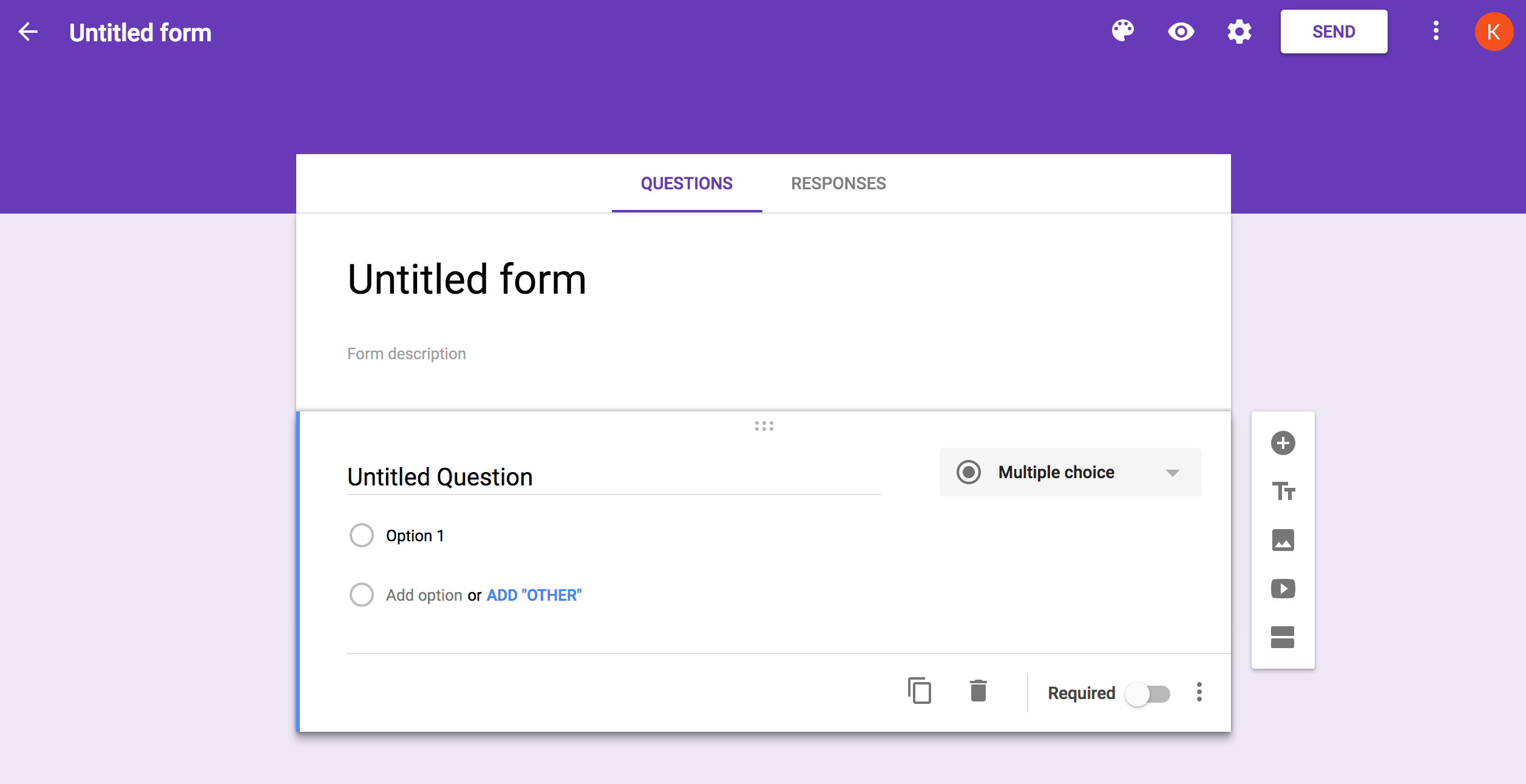Select the Questions tab
This screenshot has width=1526, height=784.
pos(687,183)
